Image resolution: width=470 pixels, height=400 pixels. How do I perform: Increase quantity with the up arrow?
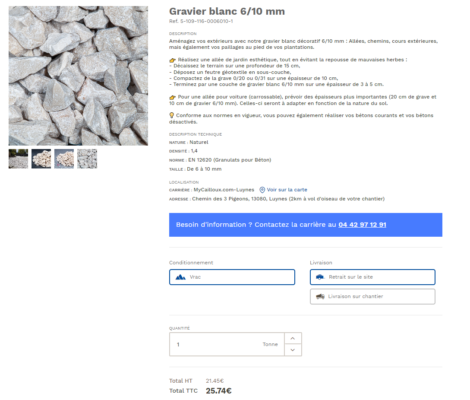[293, 338]
